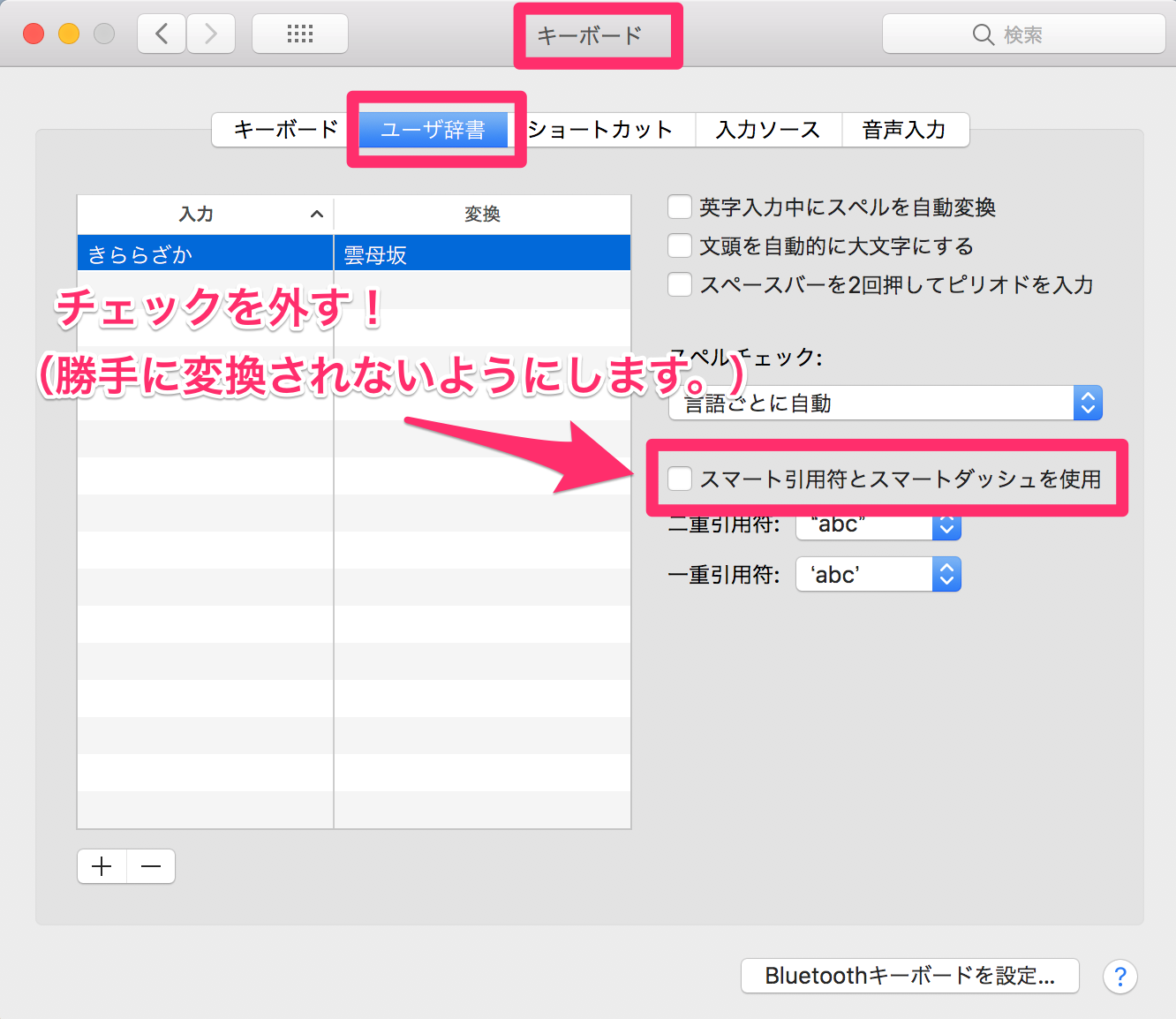Select the 雲母坂 conversion cell

[x=483, y=254]
